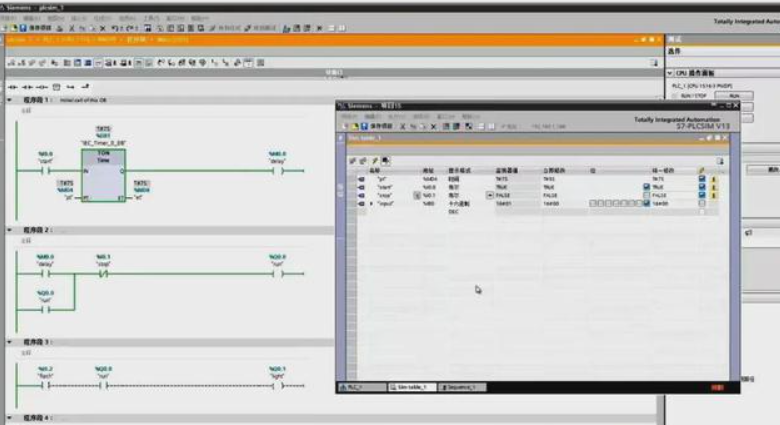Click the Cut icon in the PLCSIM toolbar
Image resolution: width=780 pixels, height=425 pixels.
click(x=403, y=126)
